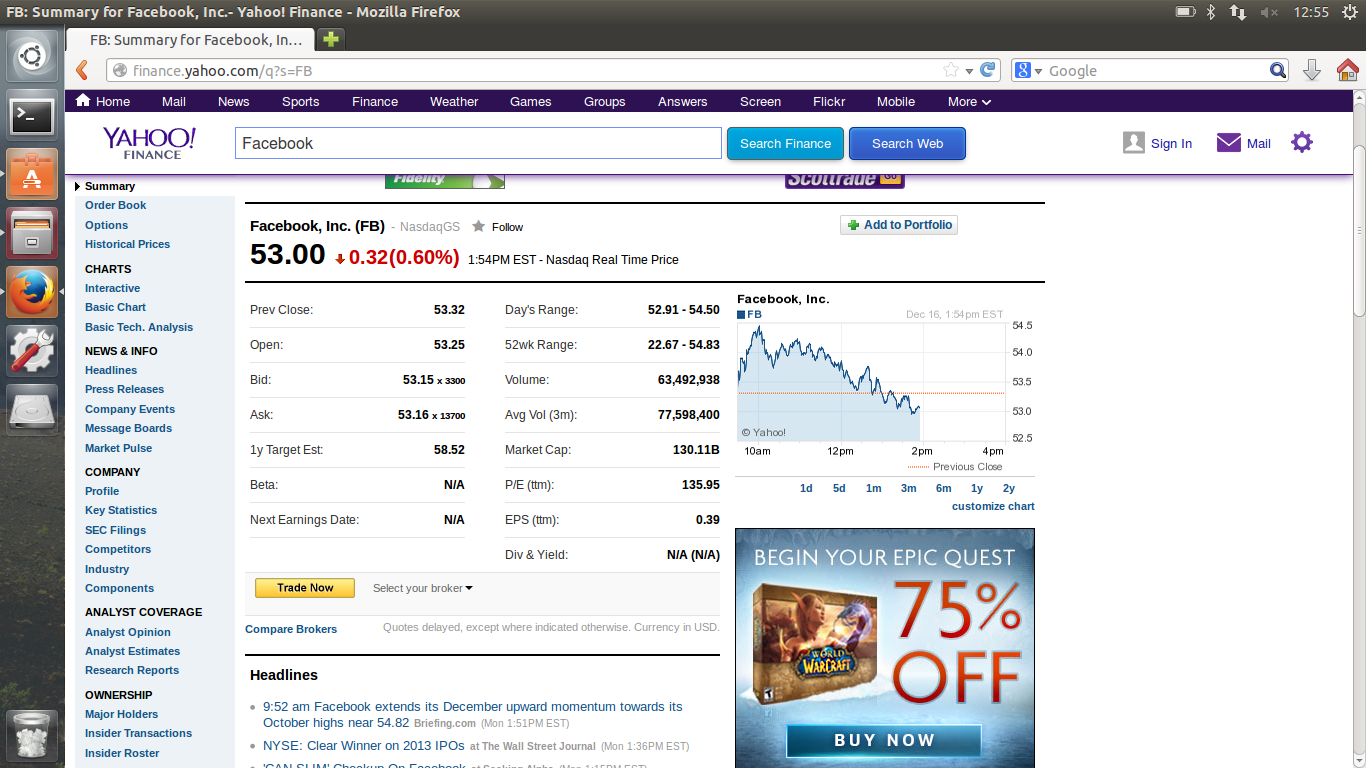Open the Bluetooth indicator in top panel
Image resolution: width=1366 pixels, height=768 pixels.
1210,12
